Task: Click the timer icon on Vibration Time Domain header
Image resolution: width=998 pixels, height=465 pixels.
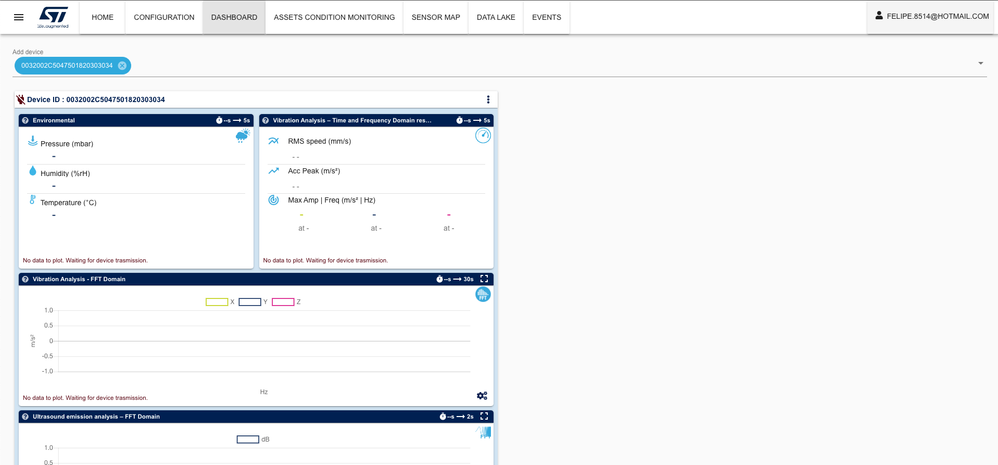Action: pos(460,120)
